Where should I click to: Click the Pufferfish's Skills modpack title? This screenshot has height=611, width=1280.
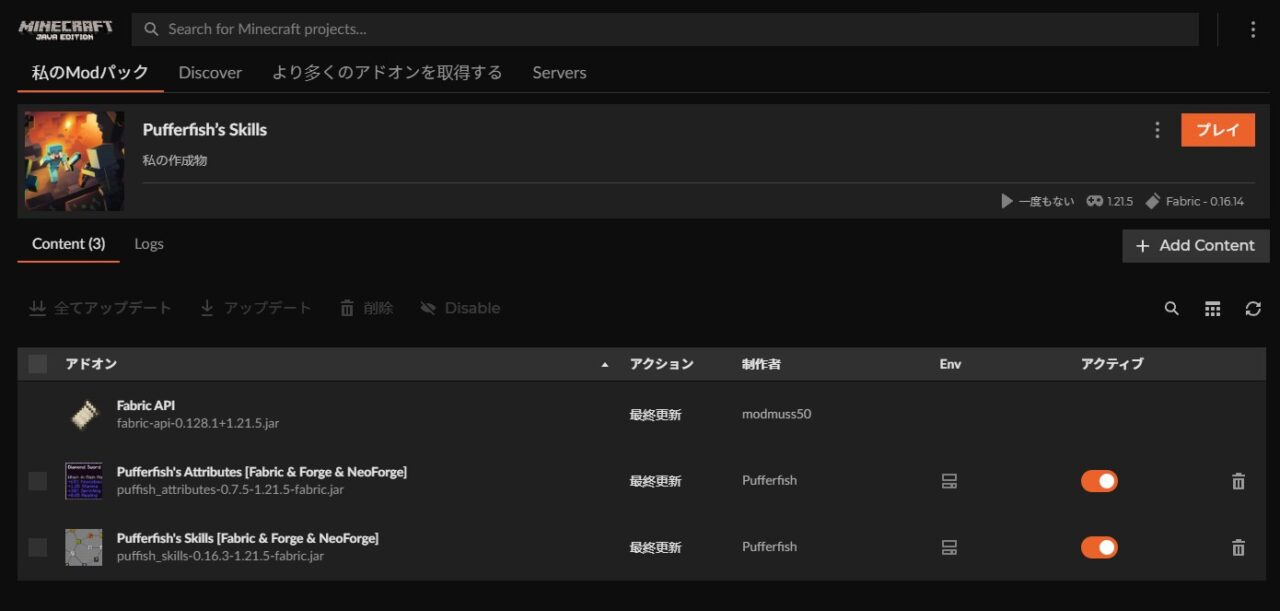(x=205, y=130)
